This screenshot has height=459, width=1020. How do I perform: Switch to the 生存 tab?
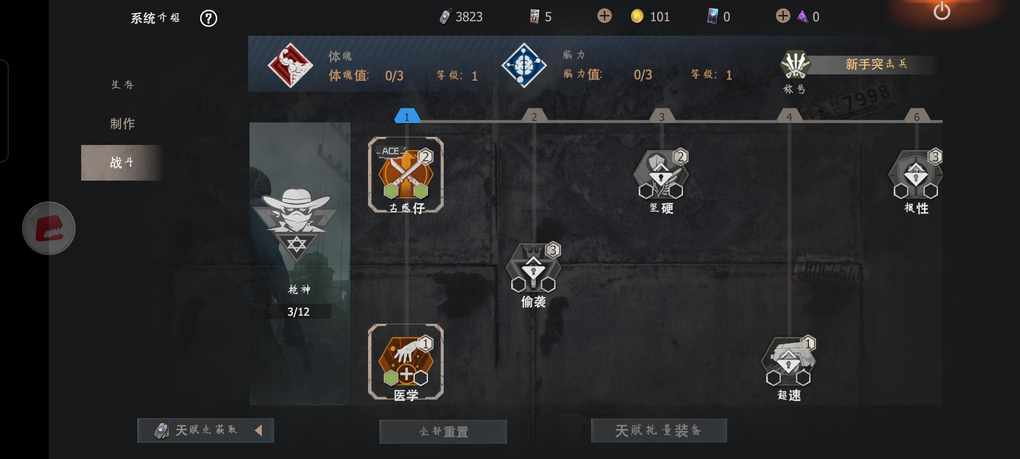122,85
